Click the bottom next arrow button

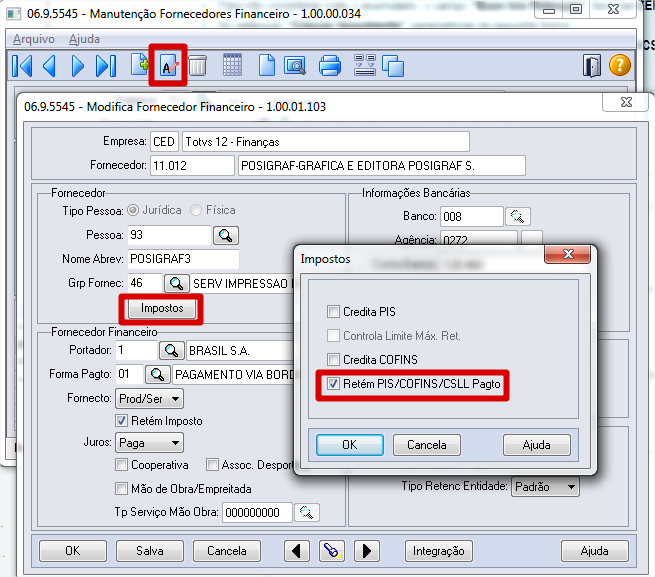367,551
